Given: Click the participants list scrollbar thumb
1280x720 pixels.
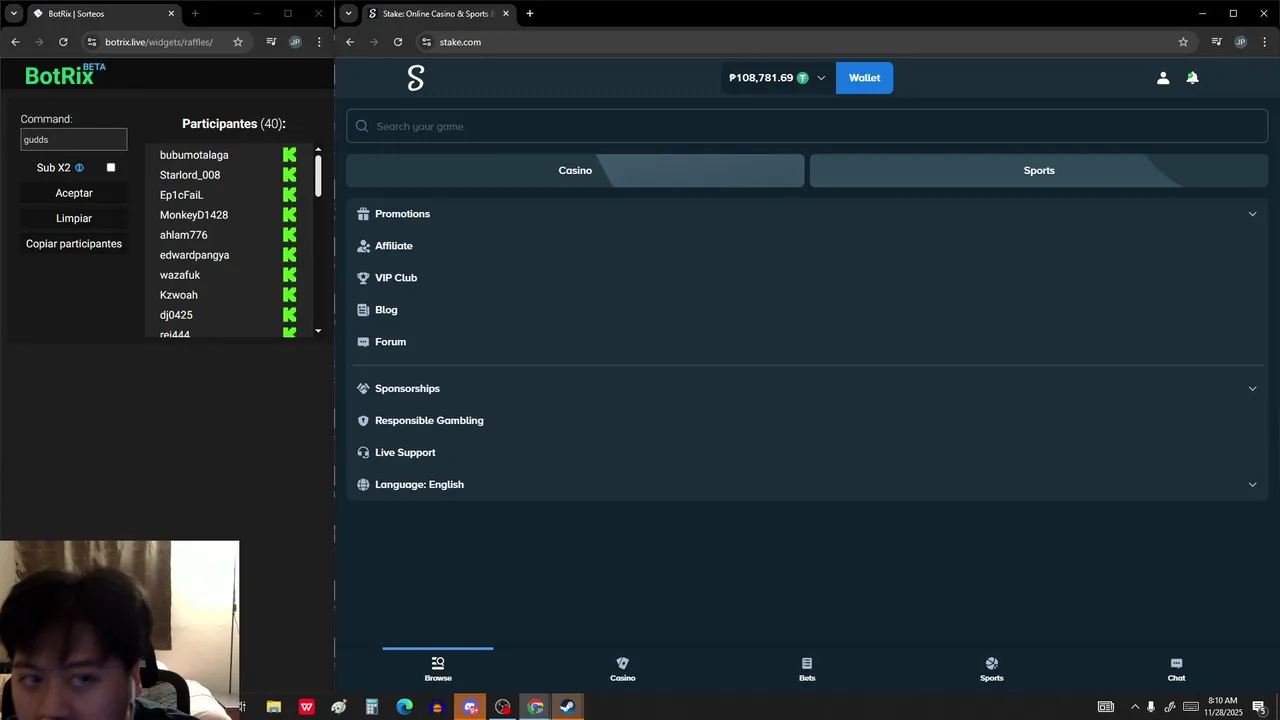Looking at the screenshot, I should tap(318, 175).
